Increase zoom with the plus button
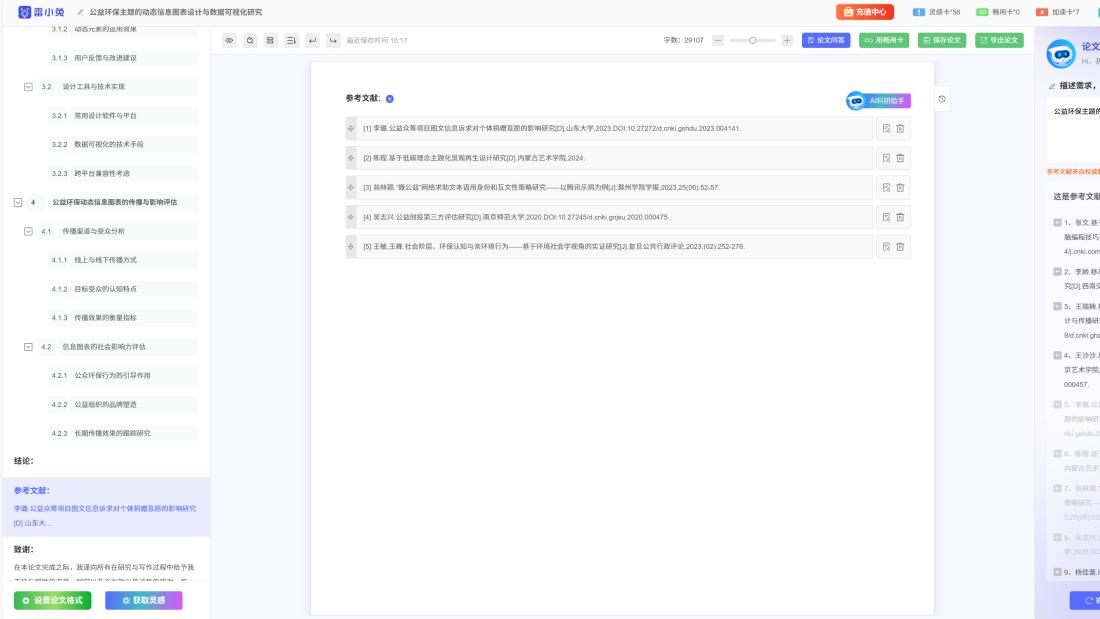The image size is (1100, 619). point(787,41)
